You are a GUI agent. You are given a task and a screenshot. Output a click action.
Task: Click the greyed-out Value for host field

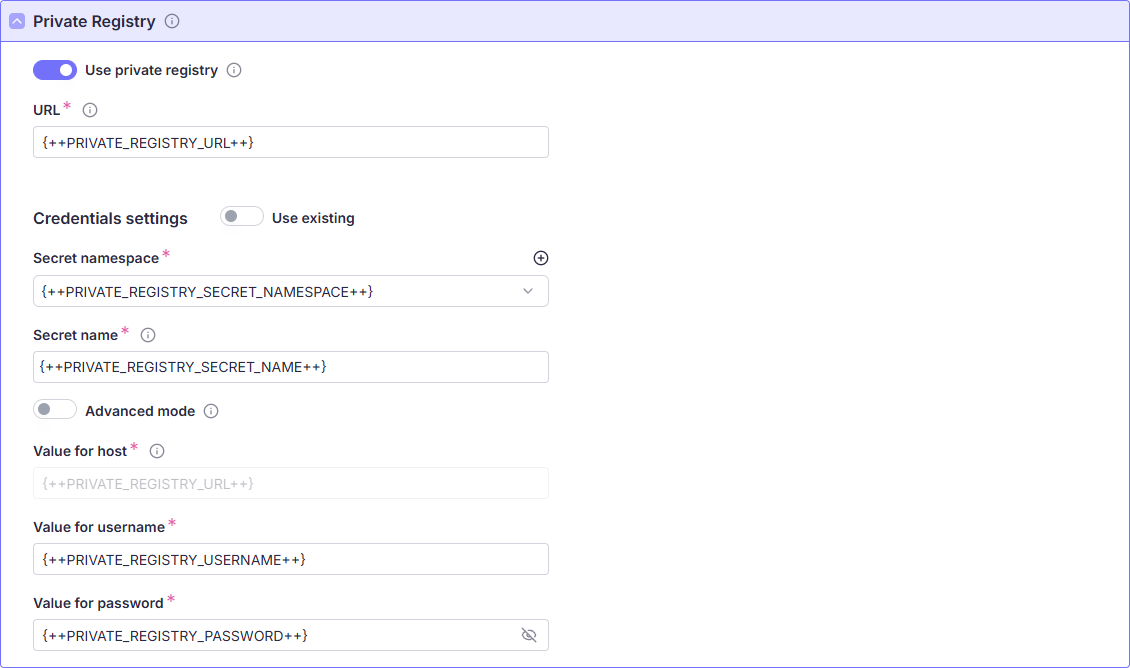[290, 484]
